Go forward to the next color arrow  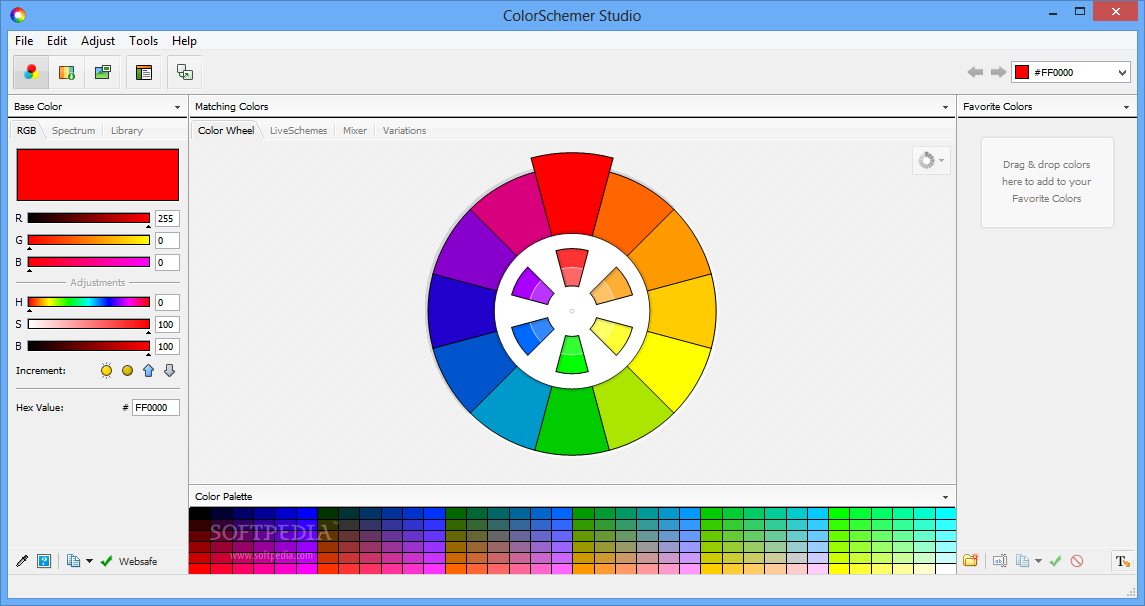(998, 72)
